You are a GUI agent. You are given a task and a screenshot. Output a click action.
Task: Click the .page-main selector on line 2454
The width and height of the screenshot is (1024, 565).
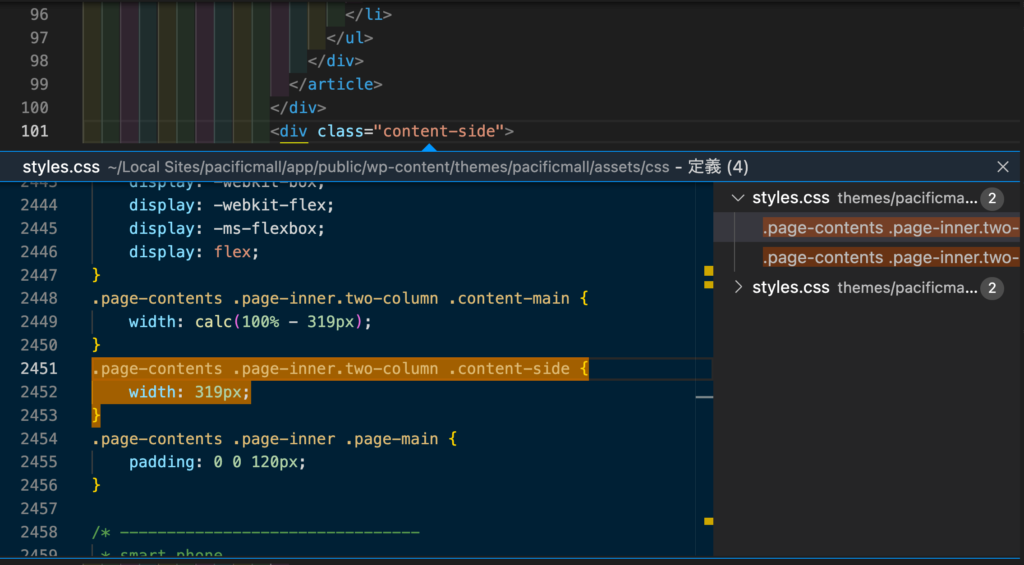pyautogui.click(x=391, y=439)
